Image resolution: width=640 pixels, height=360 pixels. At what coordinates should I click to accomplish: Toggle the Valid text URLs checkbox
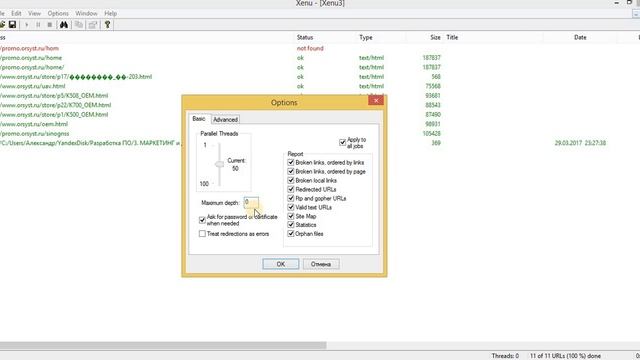(291, 207)
